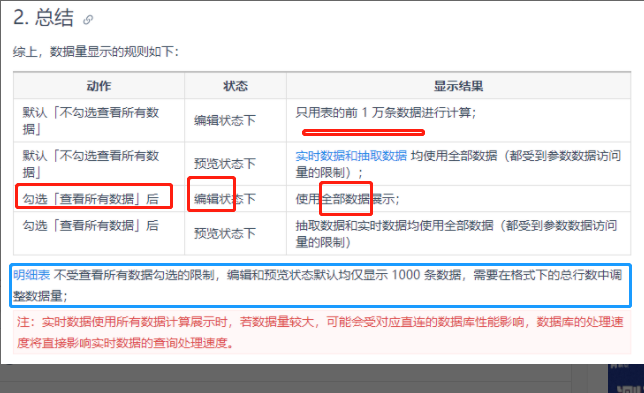Click the 状态 column header

pos(235,86)
